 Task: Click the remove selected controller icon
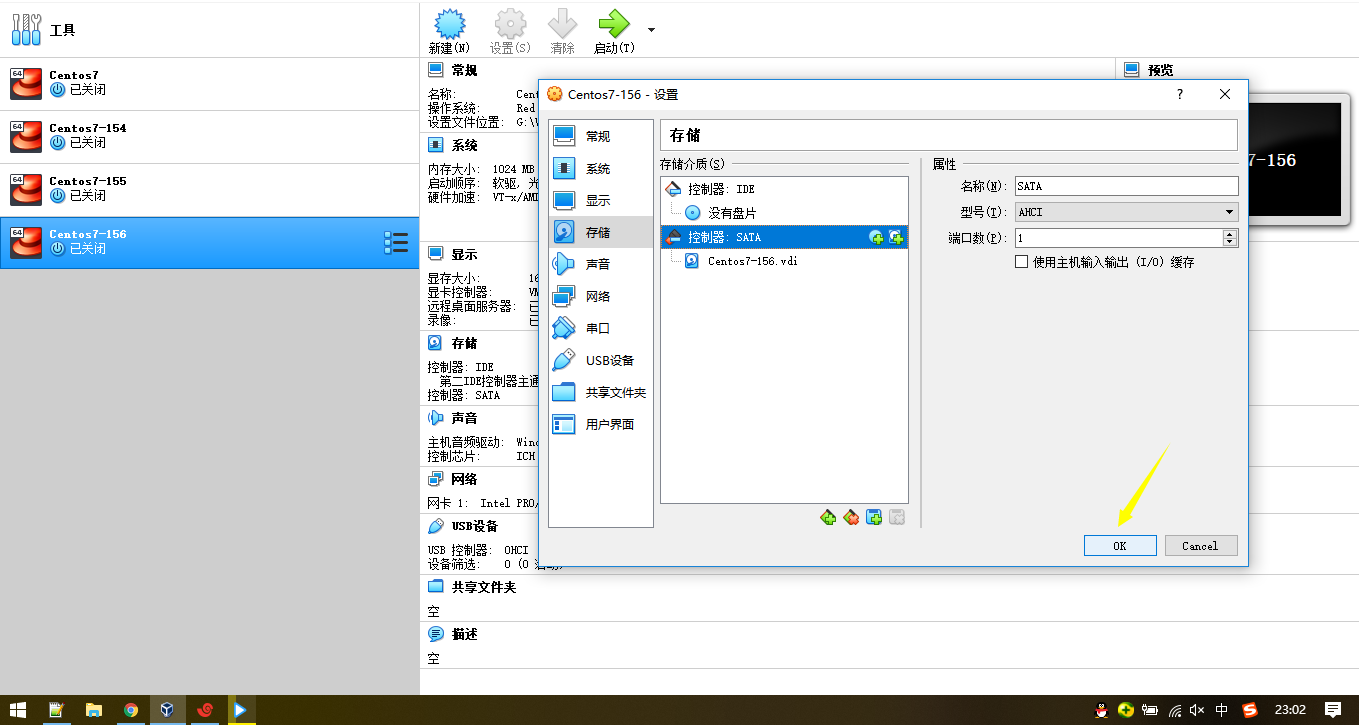tap(851, 517)
